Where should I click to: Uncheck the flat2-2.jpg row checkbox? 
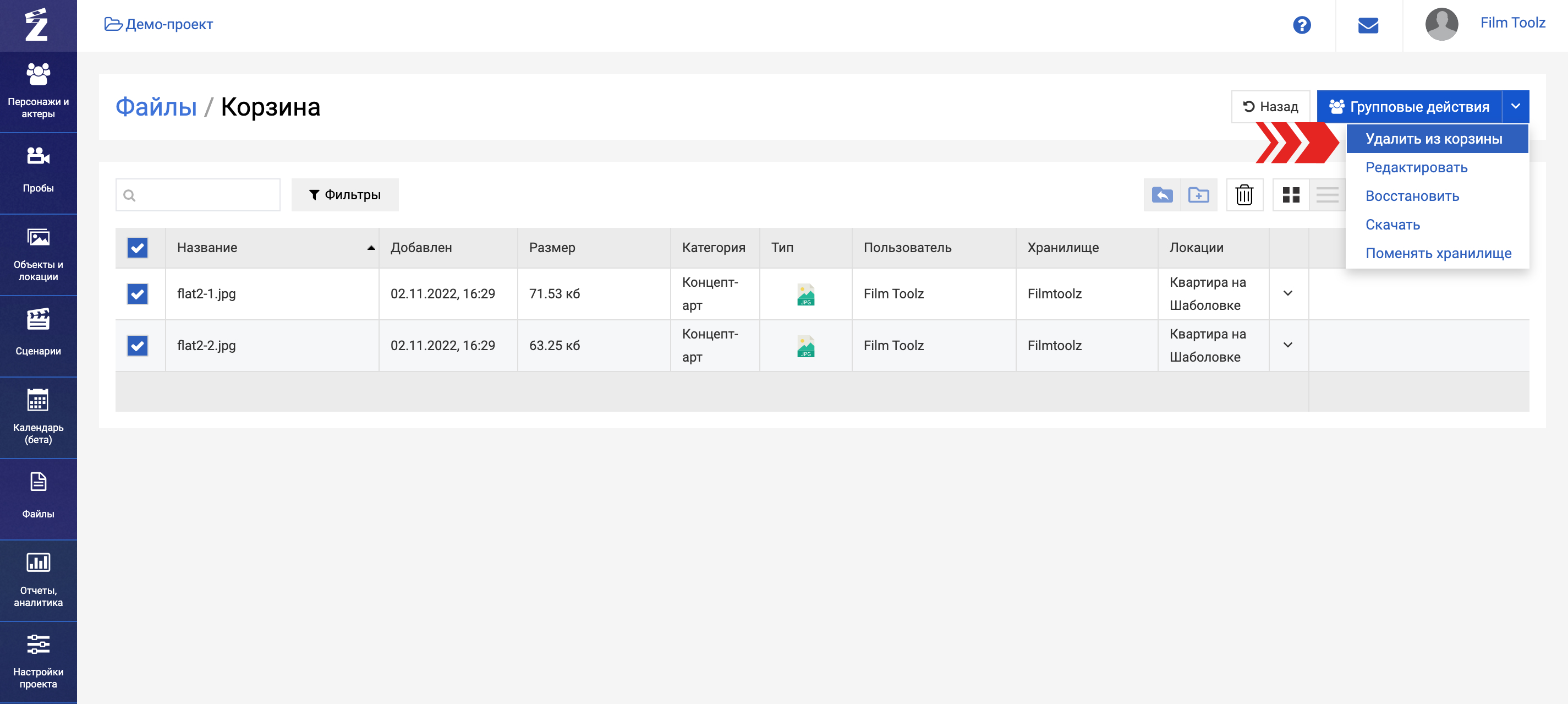(x=138, y=346)
